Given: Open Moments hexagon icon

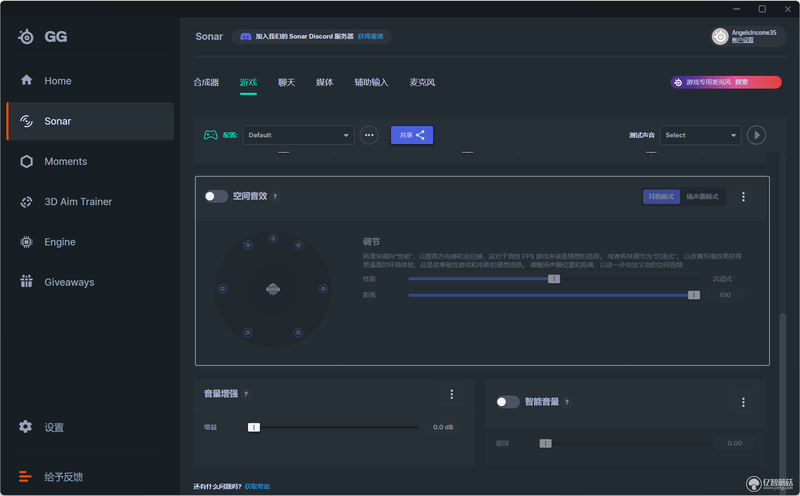Looking at the screenshot, I should (27, 161).
